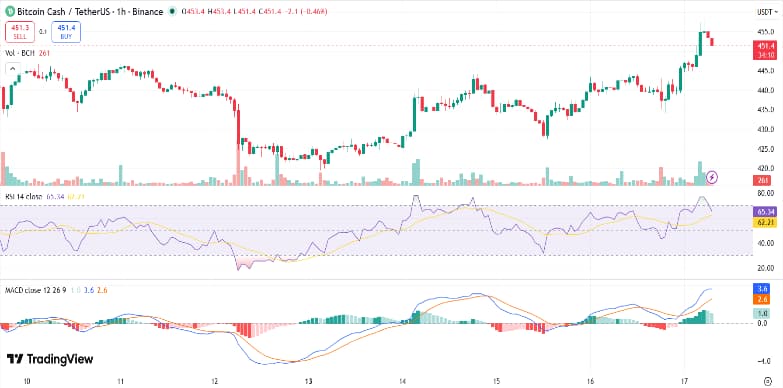The height and width of the screenshot is (388, 783).
Task: Collapse the indicator legend with chevron button
Action: (12, 68)
